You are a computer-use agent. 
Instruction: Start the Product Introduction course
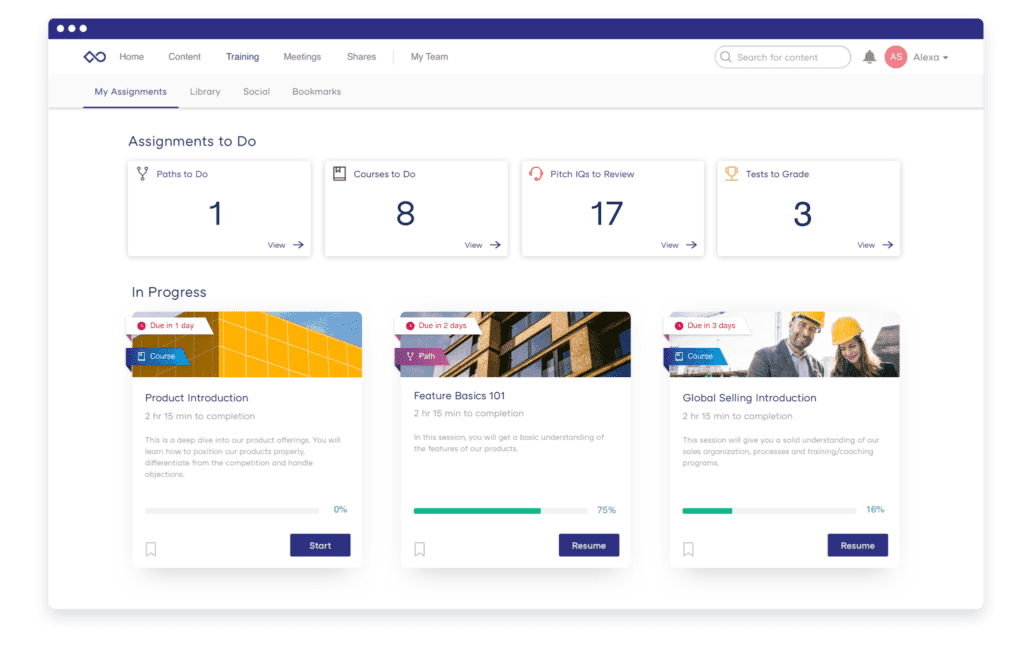(x=320, y=545)
